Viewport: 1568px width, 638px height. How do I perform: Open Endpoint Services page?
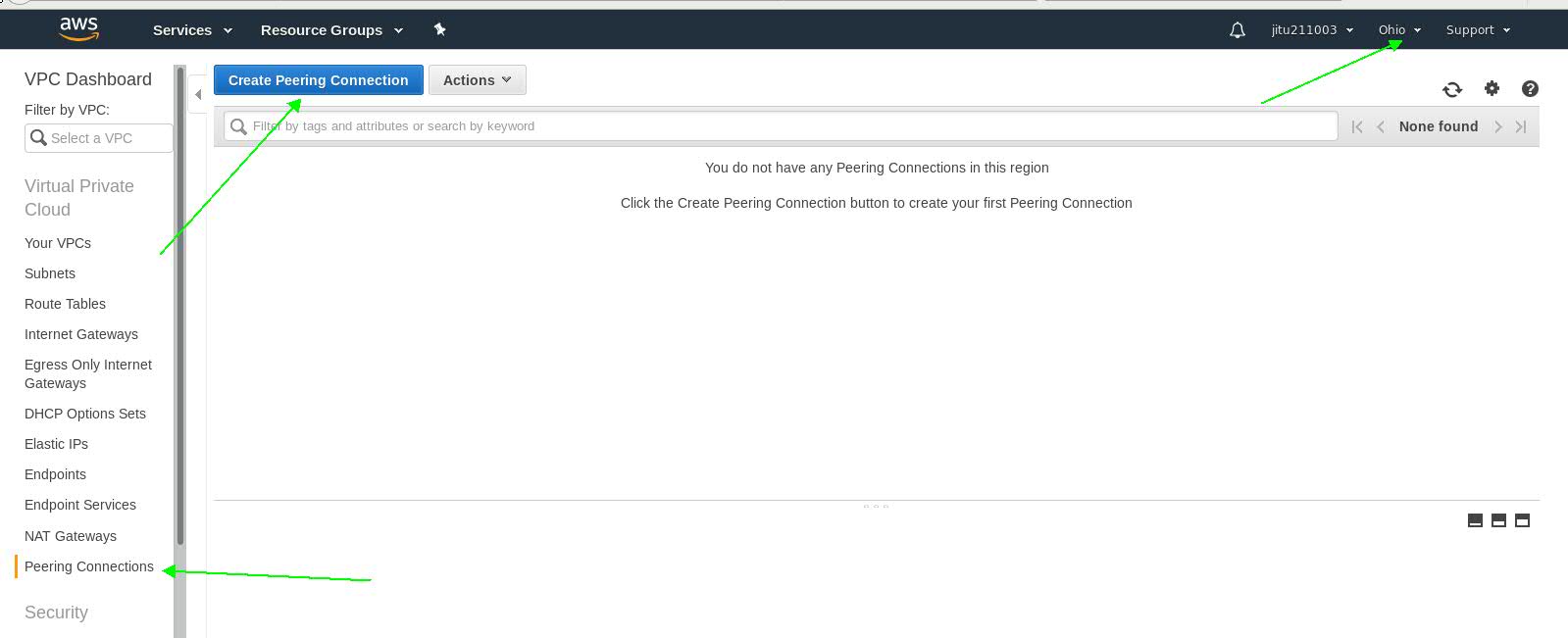tap(80, 505)
